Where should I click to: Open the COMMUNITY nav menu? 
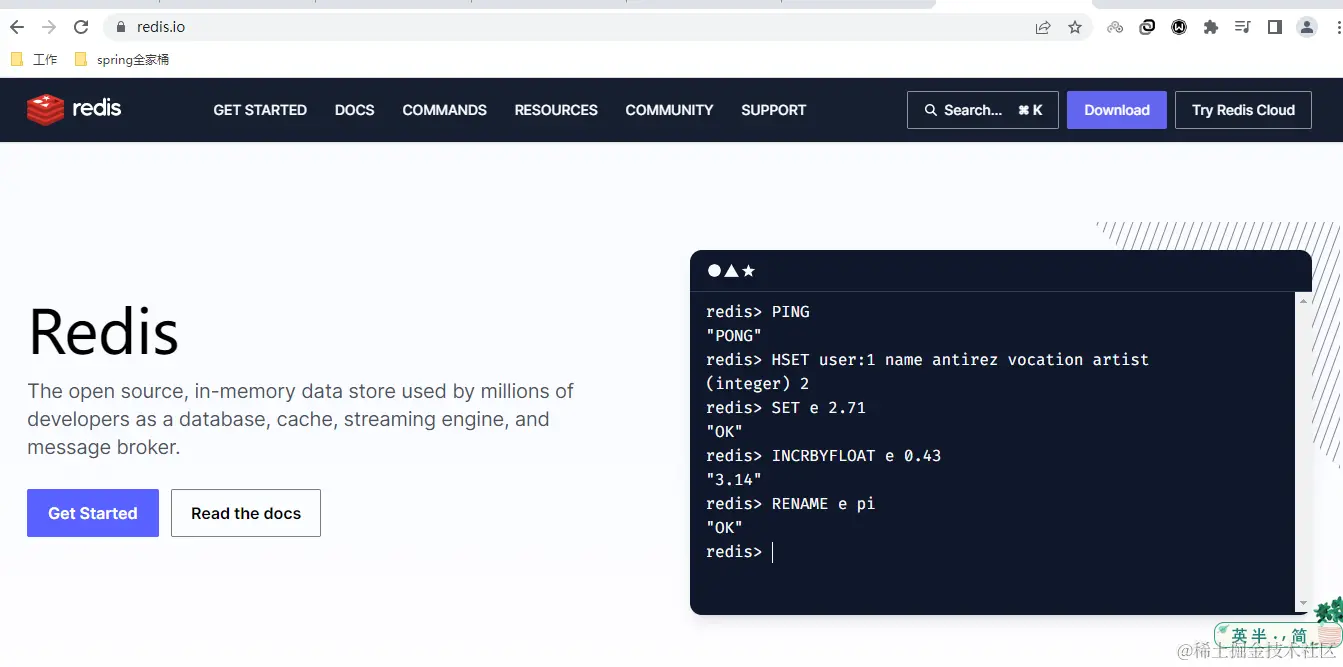669,110
